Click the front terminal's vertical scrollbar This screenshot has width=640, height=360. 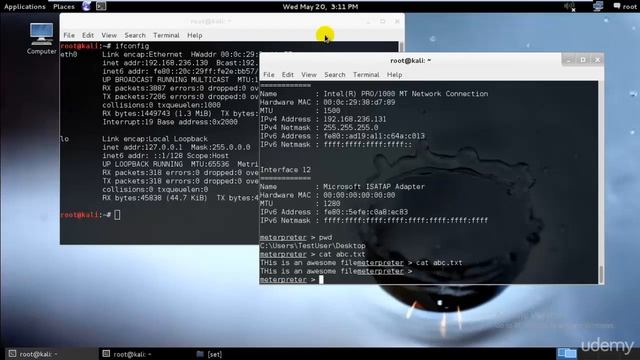601,182
